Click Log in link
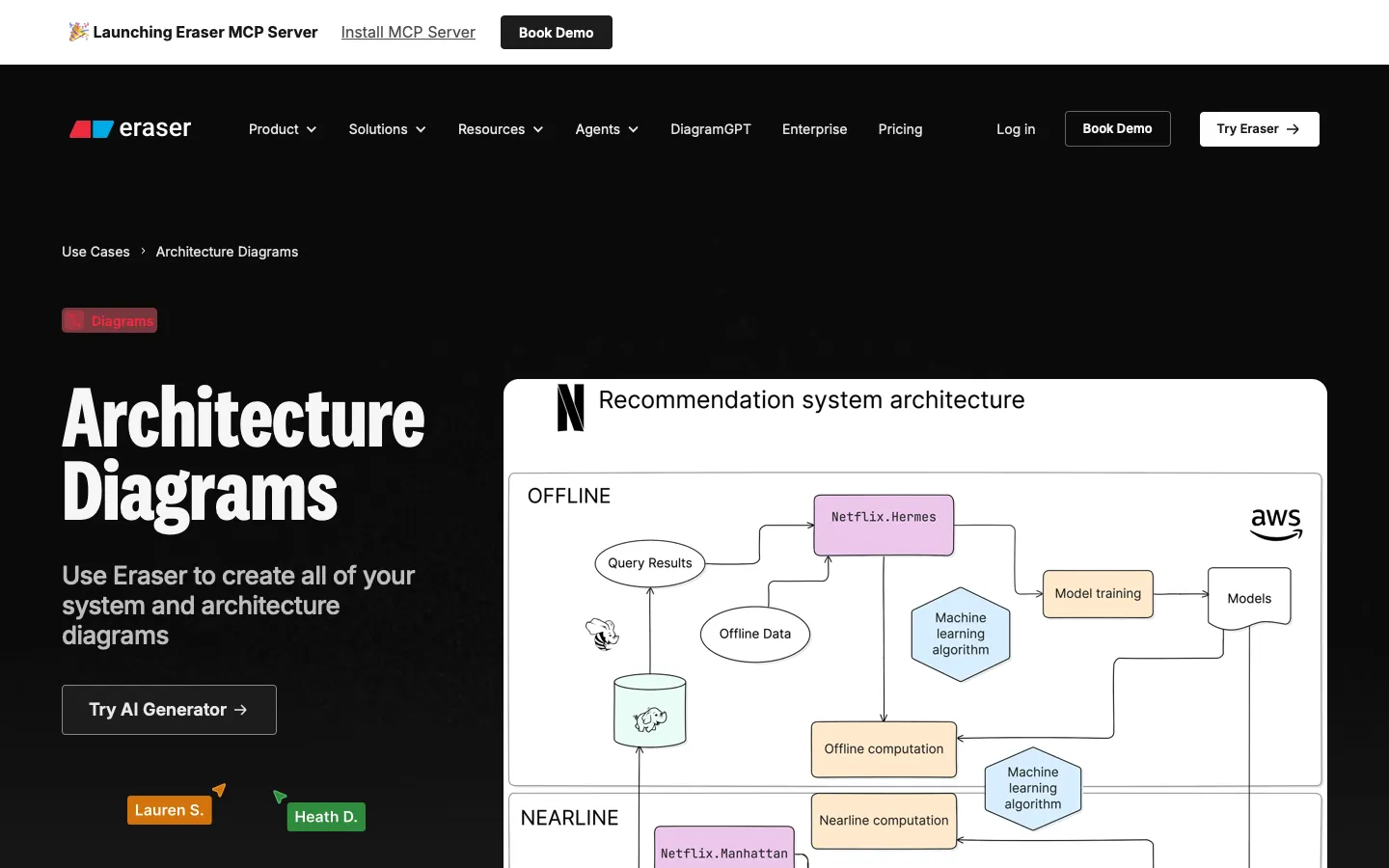The height and width of the screenshot is (868, 1389). [x=1016, y=129]
